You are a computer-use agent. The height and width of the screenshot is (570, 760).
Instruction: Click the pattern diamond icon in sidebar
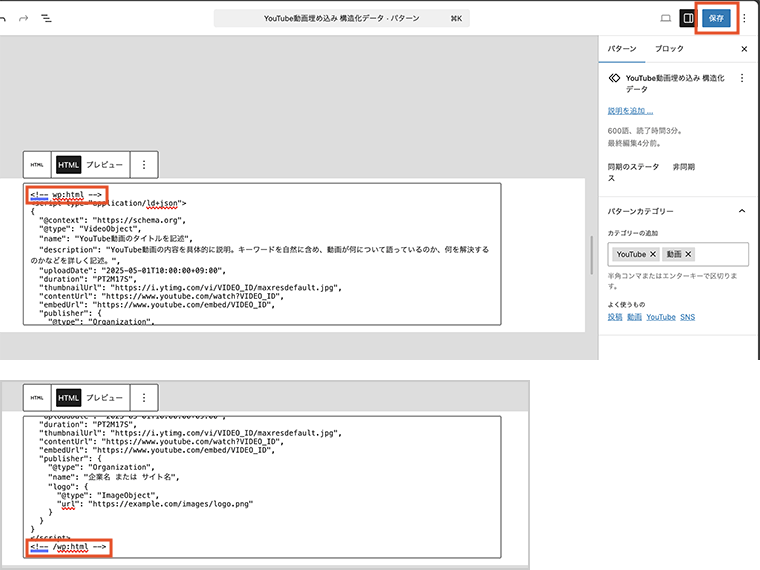tap(614, 78)
